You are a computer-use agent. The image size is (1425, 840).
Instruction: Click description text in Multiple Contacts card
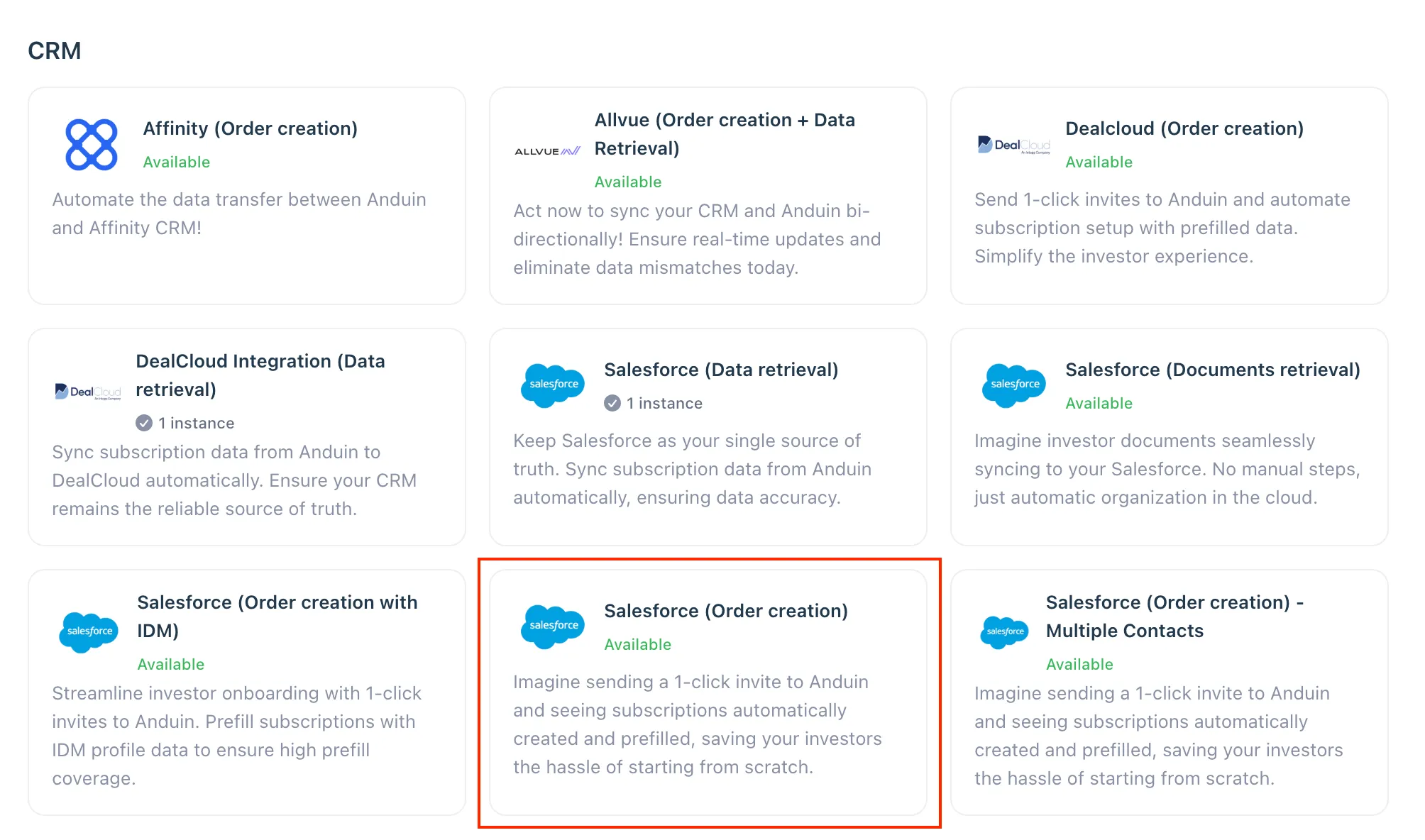coord(1159,736)
